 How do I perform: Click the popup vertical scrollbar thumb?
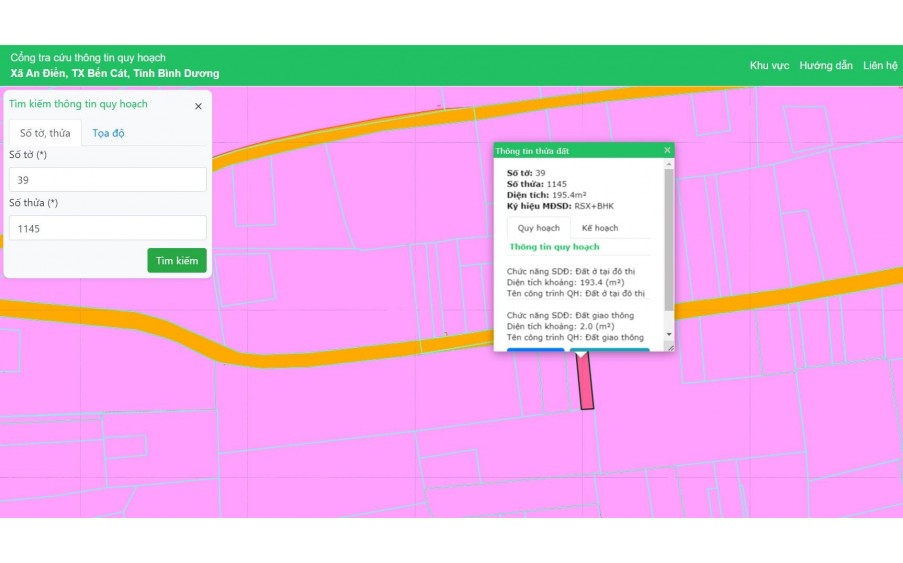pos(668,230)
